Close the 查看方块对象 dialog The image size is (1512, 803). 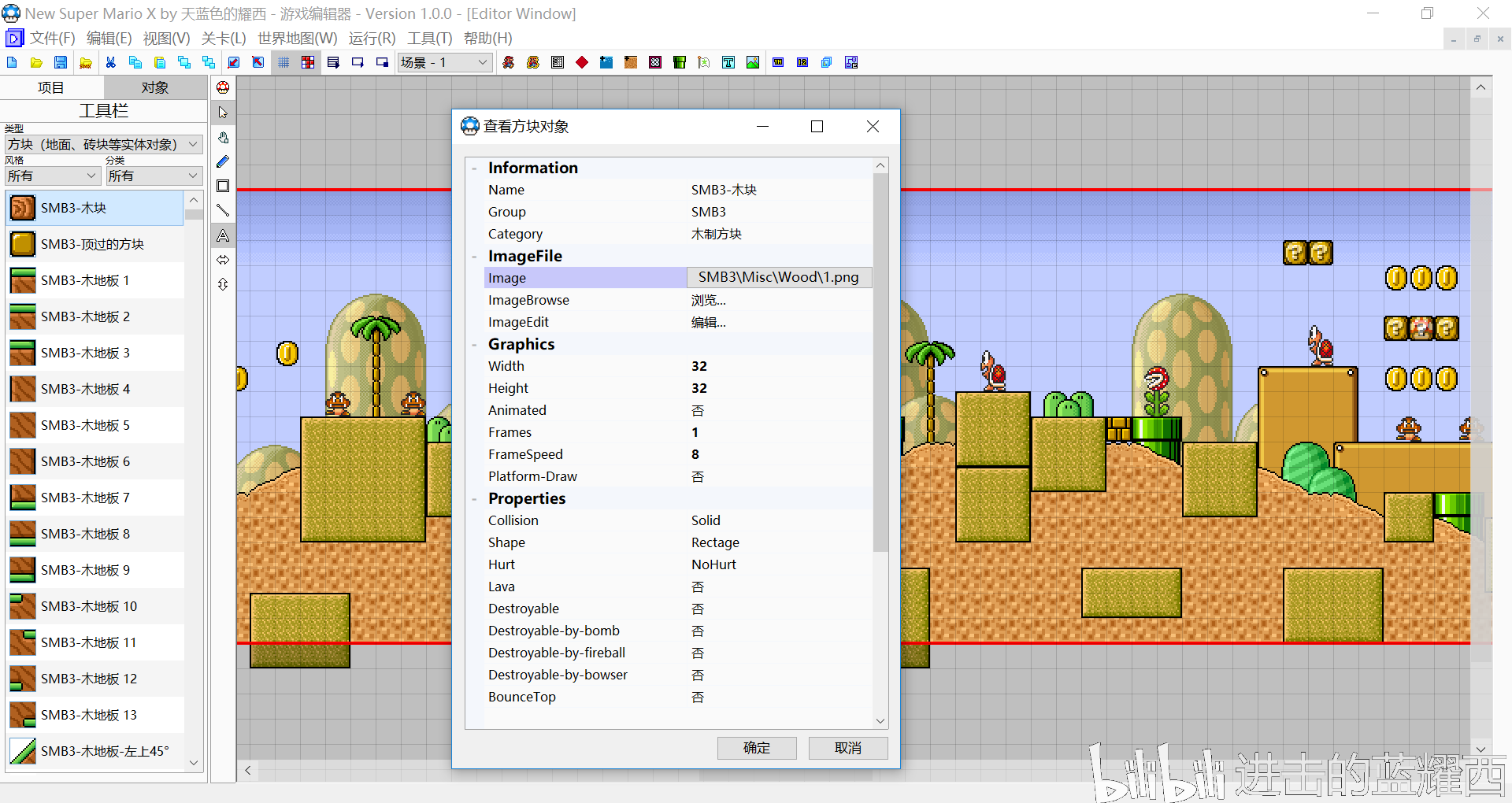click(873, 127)
